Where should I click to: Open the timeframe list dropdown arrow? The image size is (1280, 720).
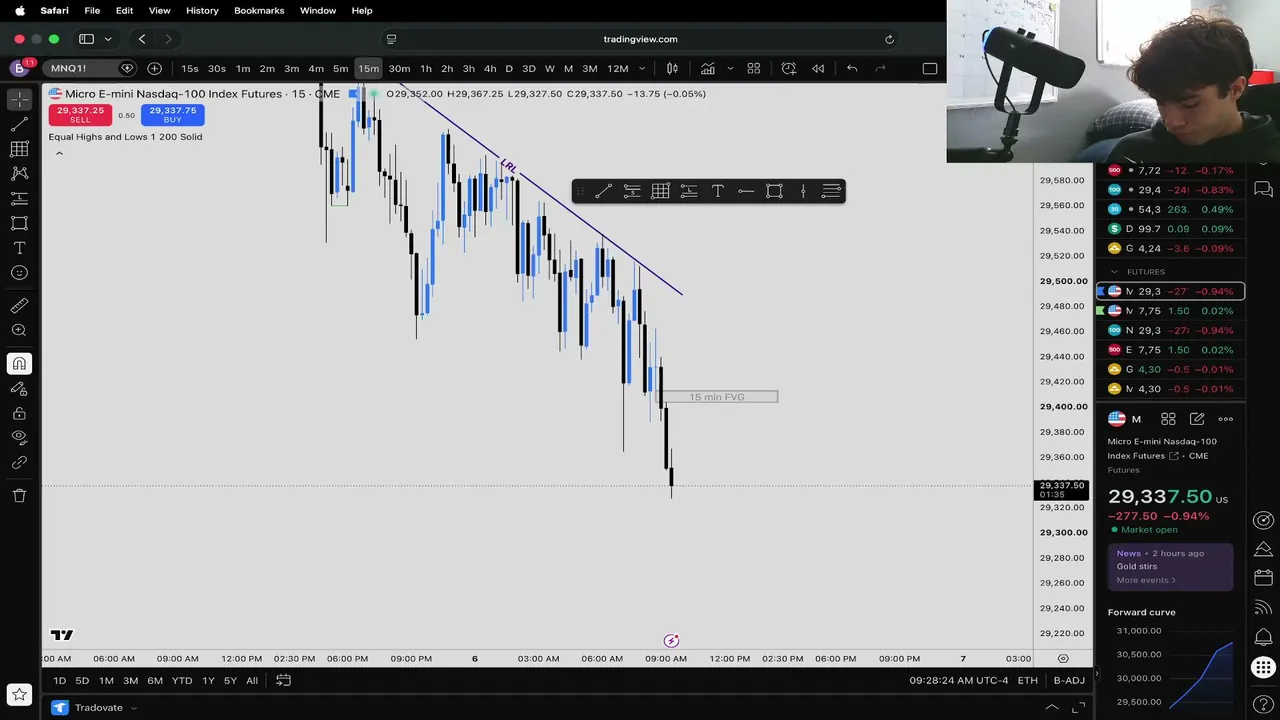pyautogui.click(x=642, y=68)
